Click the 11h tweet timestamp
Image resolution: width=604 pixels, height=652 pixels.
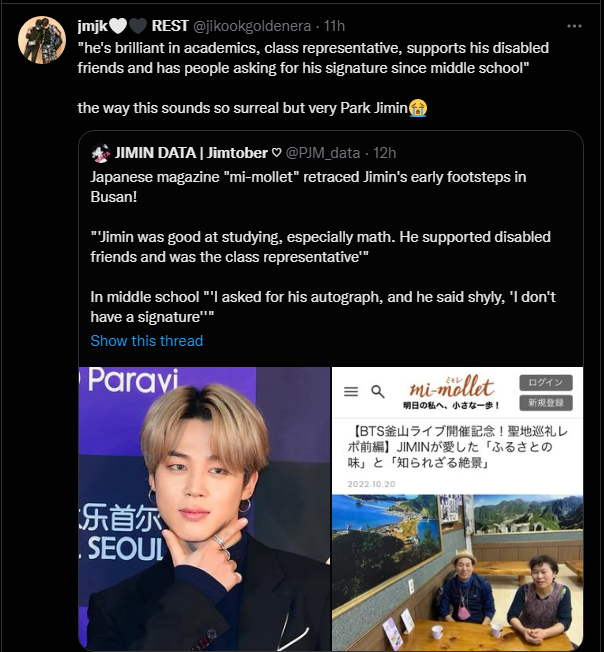(334, 26)
